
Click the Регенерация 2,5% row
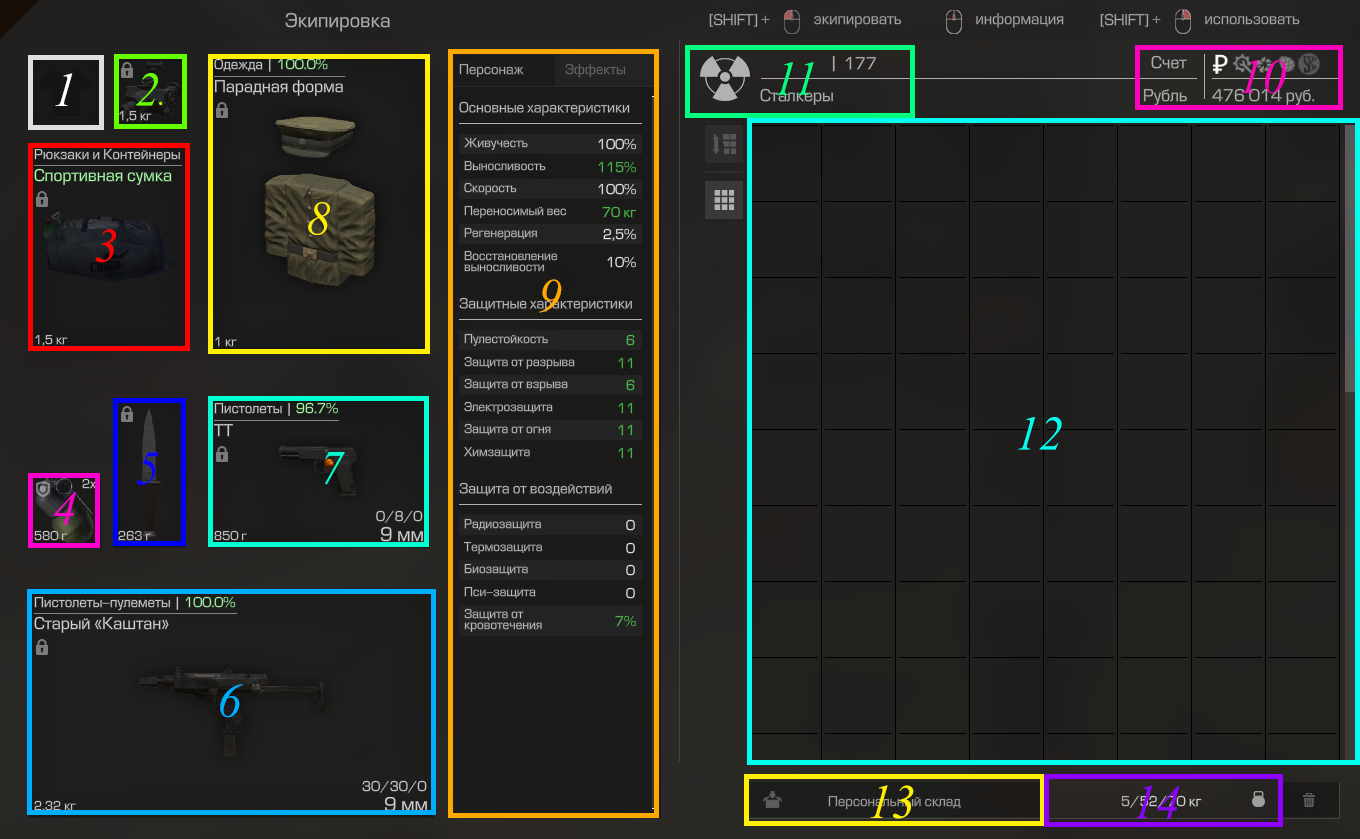pos(550,234)
